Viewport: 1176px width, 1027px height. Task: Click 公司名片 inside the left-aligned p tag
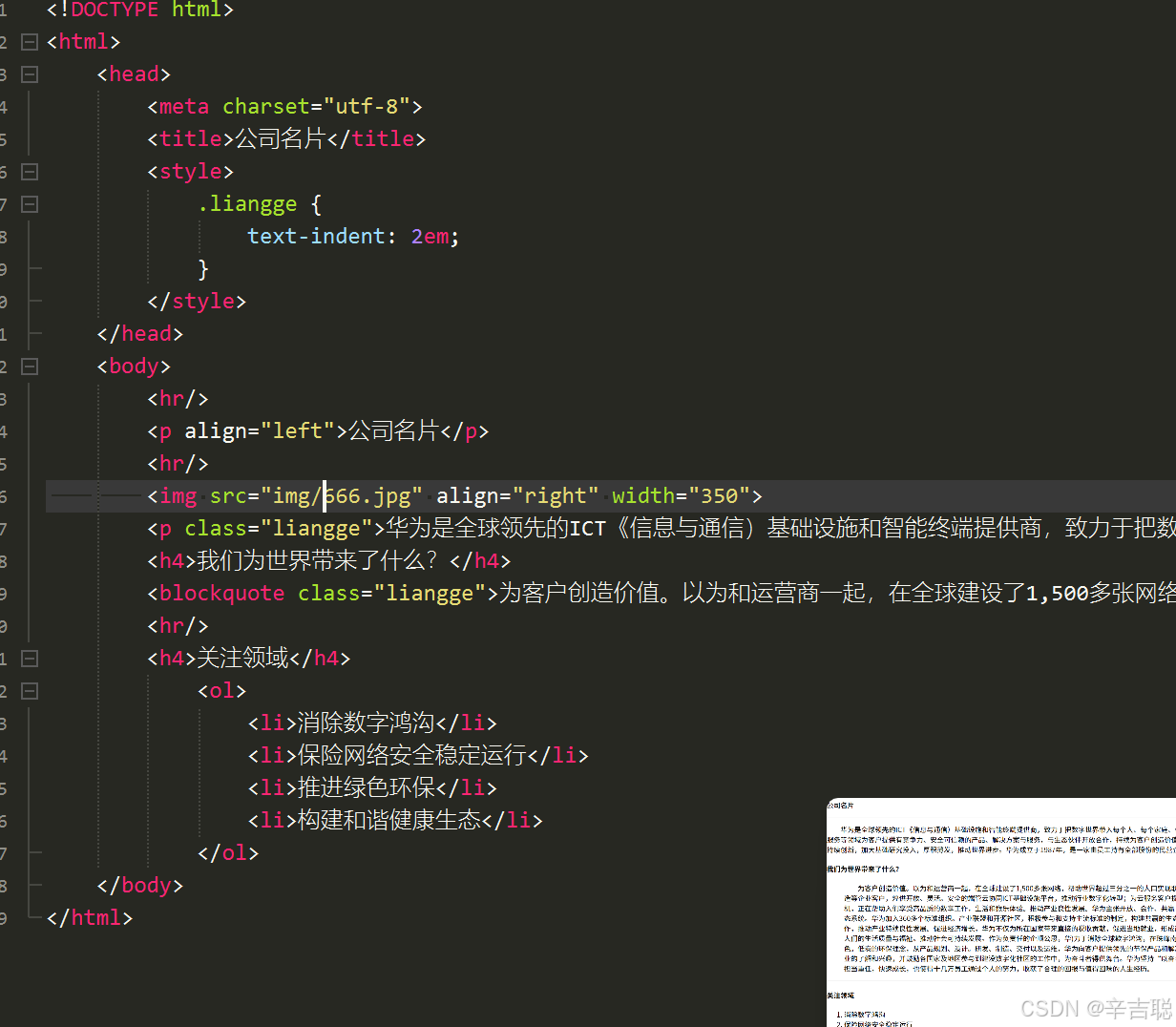pyautogui.click(x=393, y=431)
